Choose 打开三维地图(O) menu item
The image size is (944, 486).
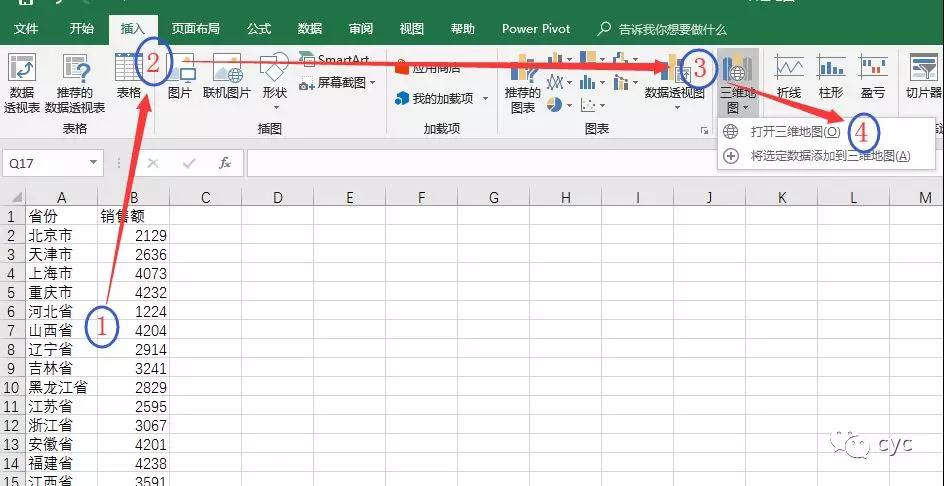[x=826, y=131]
